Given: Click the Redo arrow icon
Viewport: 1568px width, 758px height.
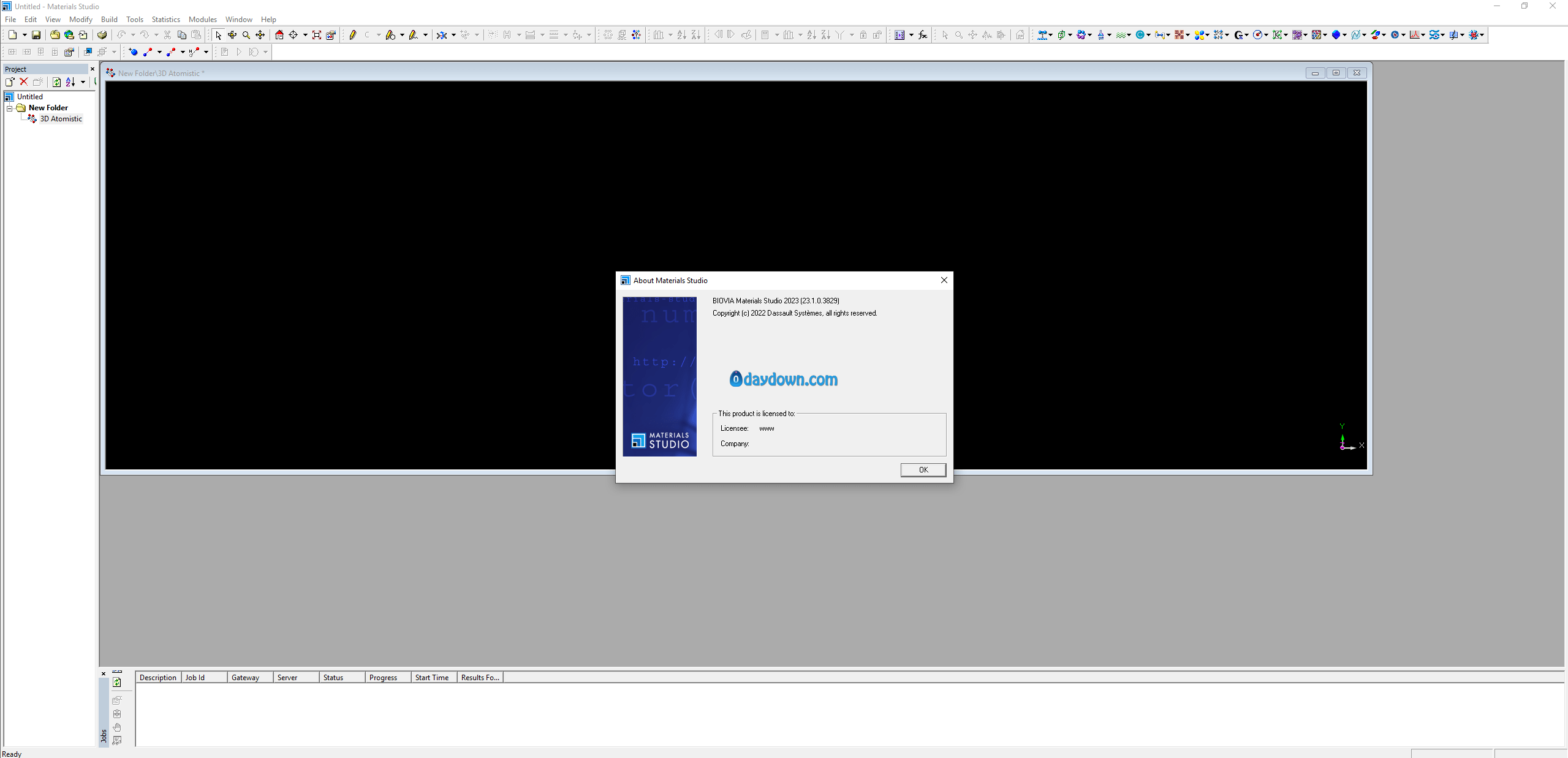Looking at the screenshot, I should [144, 35].
